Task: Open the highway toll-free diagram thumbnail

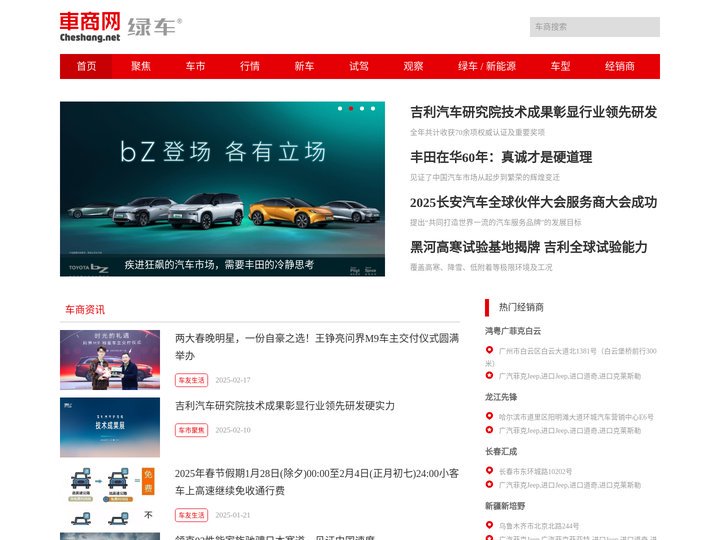Action: [110, 495]
